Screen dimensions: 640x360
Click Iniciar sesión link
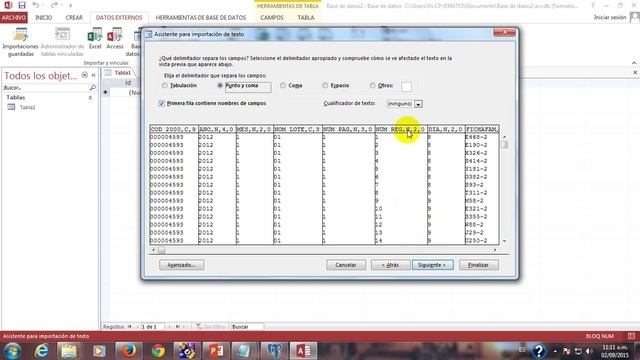coord(610,18)
